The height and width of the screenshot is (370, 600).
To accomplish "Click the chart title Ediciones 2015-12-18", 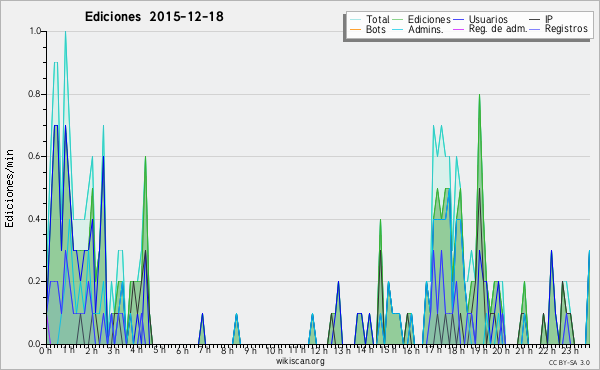I will [x=154, y=17].
